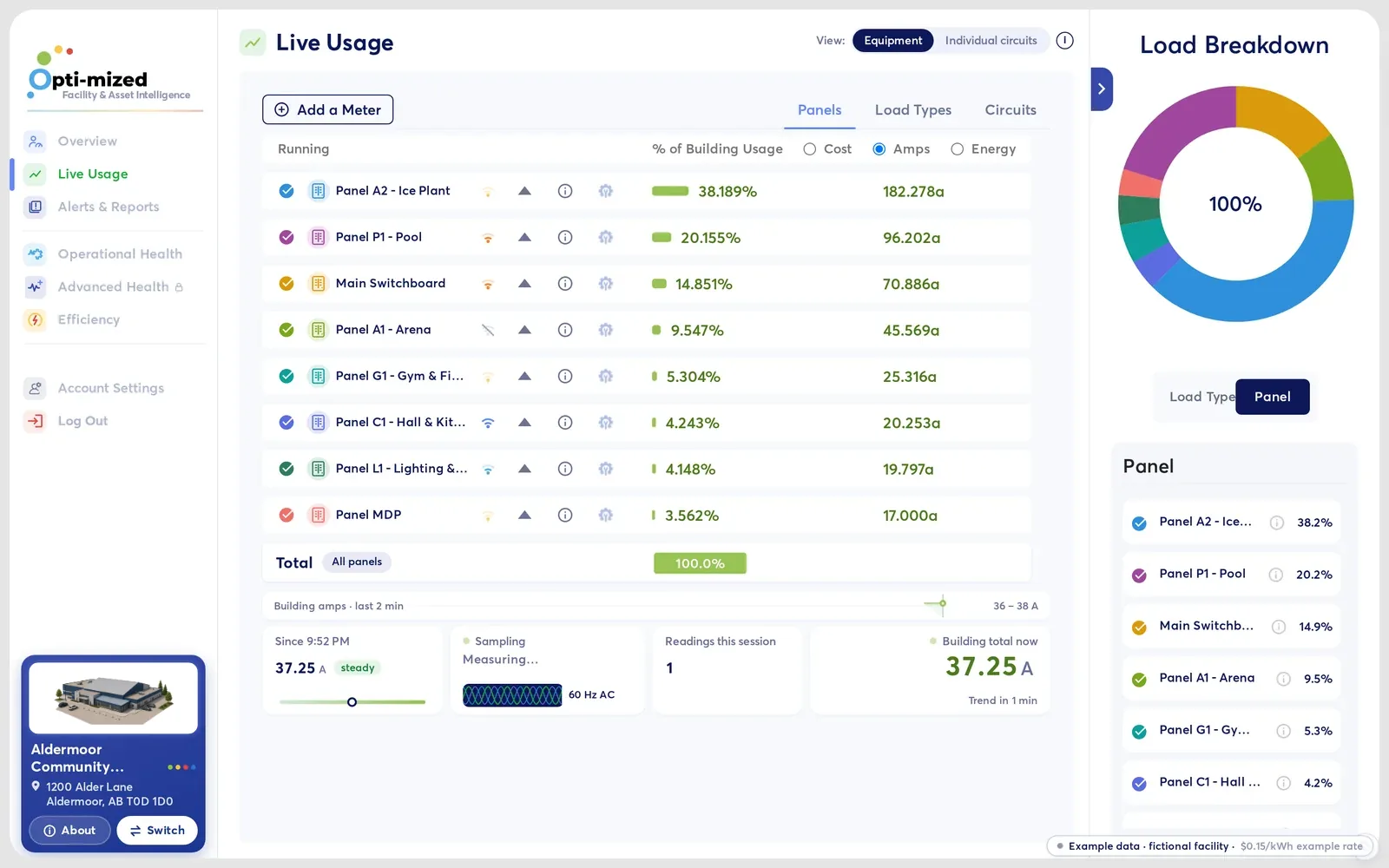Click the Alerts & Reports sidebar icon

35,207
